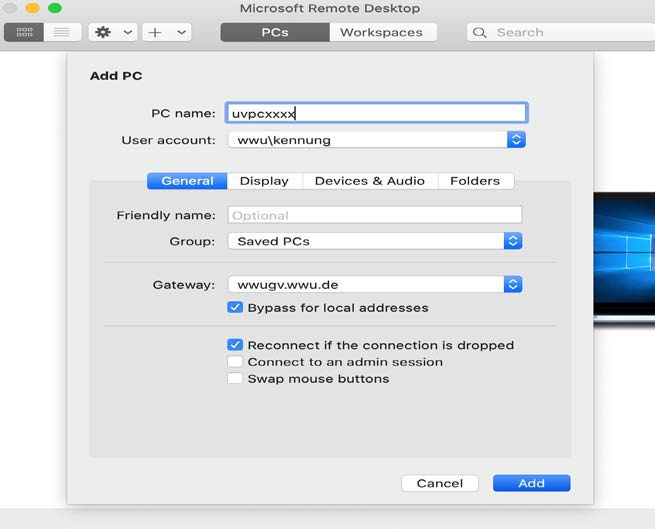
Task: Switch to grid view icon
Action: [x=24, y=32]
